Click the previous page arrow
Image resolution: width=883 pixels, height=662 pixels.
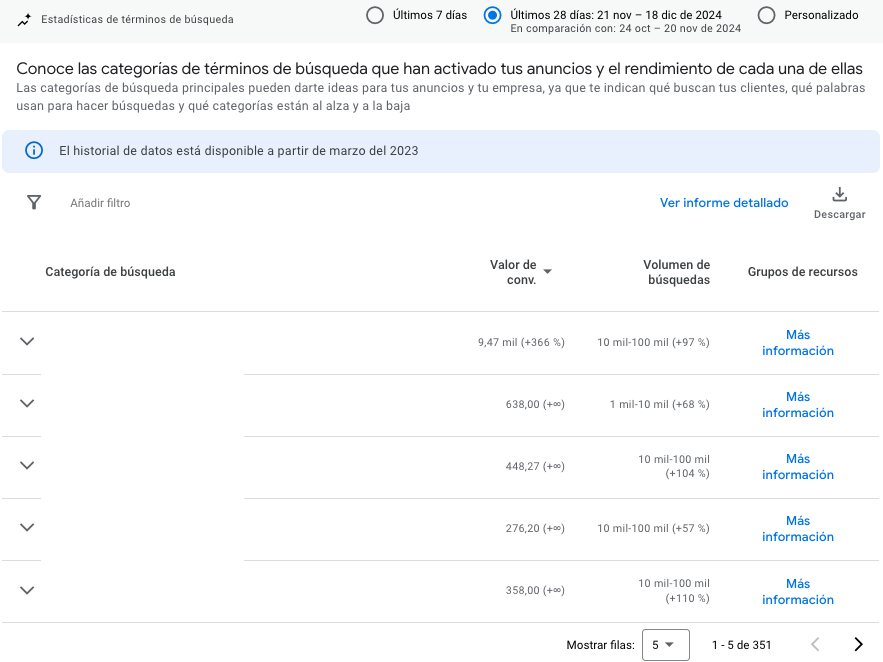point(815,645)
